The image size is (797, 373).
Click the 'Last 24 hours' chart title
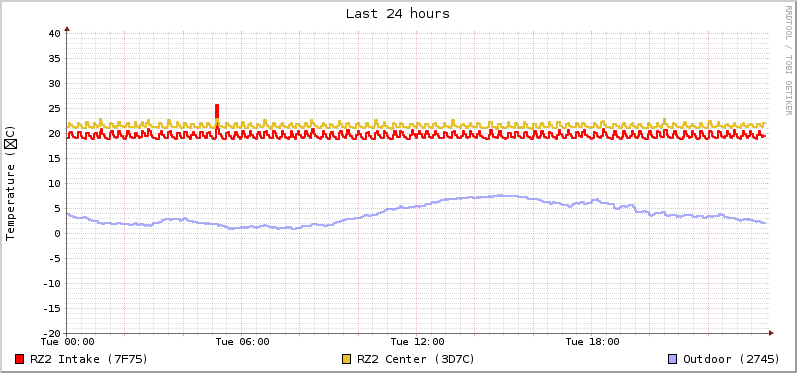click(x=398, y=14)
